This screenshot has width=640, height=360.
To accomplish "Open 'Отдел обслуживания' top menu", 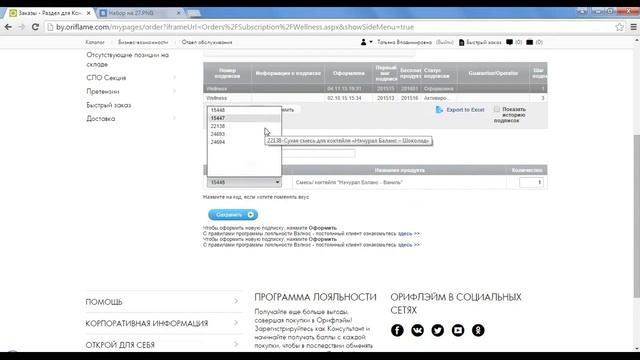I will coord(207,42).
